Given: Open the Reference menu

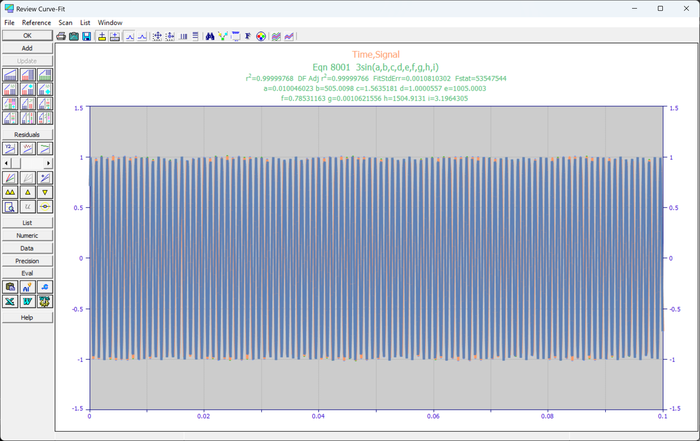Looking at the screenshot, I should [x=36, y=23].
